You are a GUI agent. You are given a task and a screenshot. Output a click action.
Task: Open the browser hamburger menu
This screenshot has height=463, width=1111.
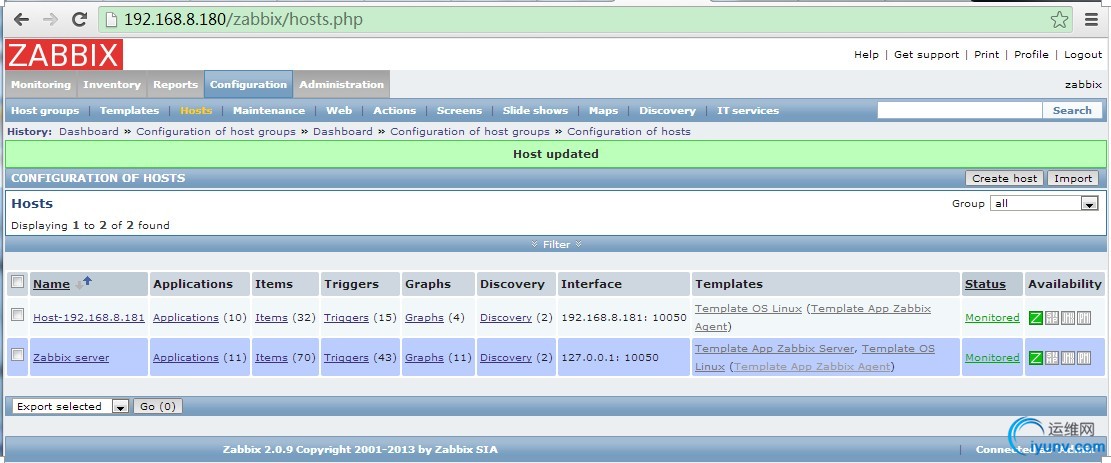coord(1091,19)
